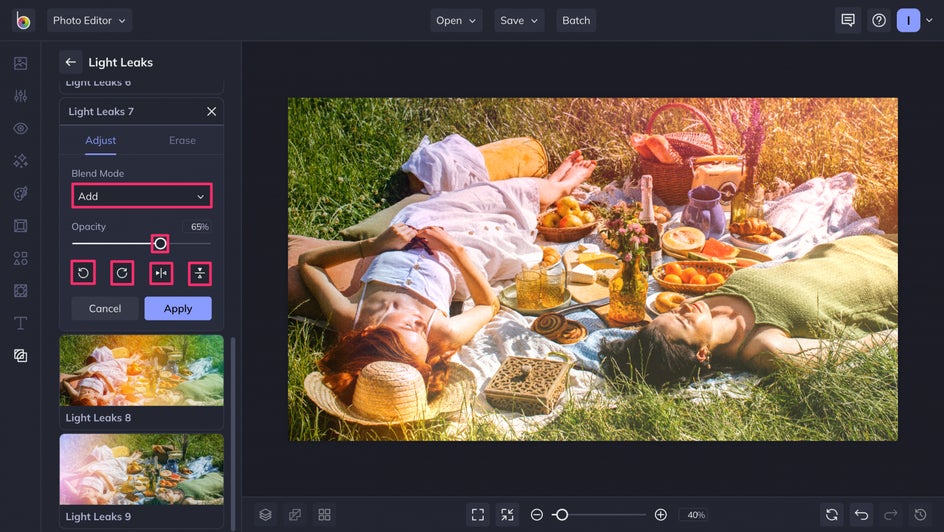Click the resize canvas icon in bottom bar

coord(295,515)
